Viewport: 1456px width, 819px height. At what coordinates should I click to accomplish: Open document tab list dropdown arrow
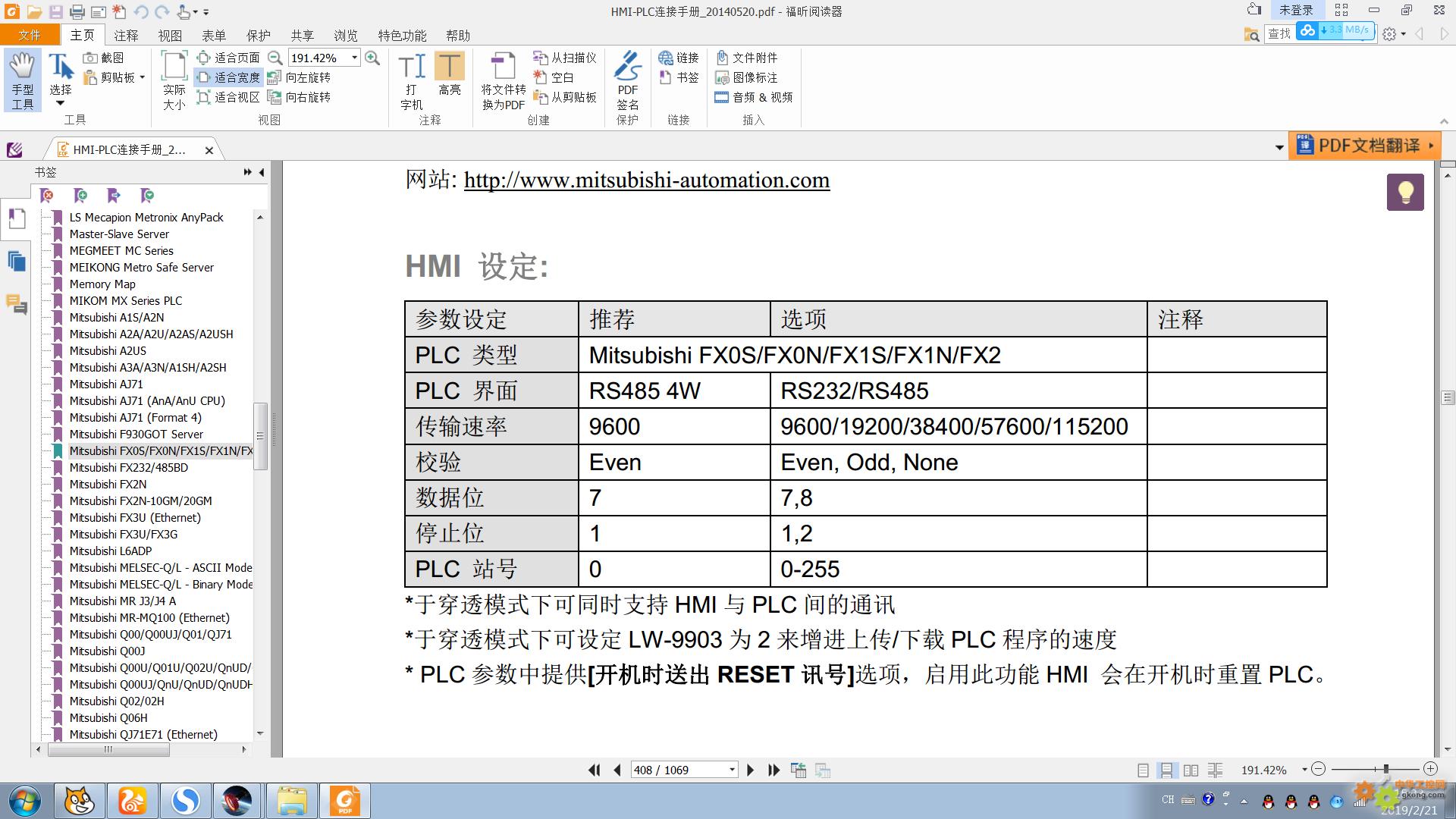[1279, 147]
